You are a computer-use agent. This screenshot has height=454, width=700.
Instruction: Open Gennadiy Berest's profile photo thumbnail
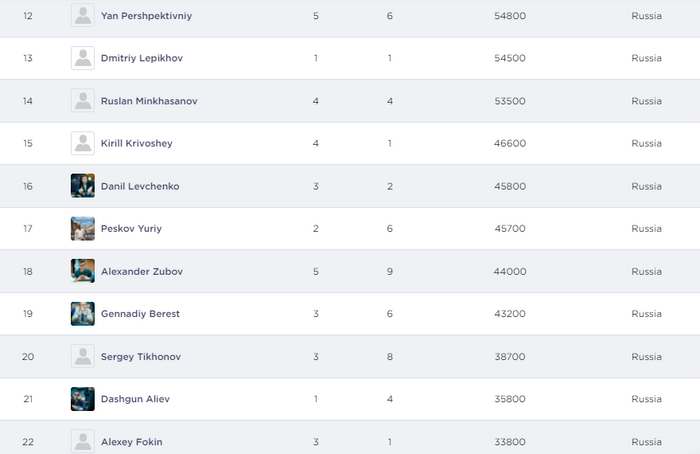coord(83,314)
